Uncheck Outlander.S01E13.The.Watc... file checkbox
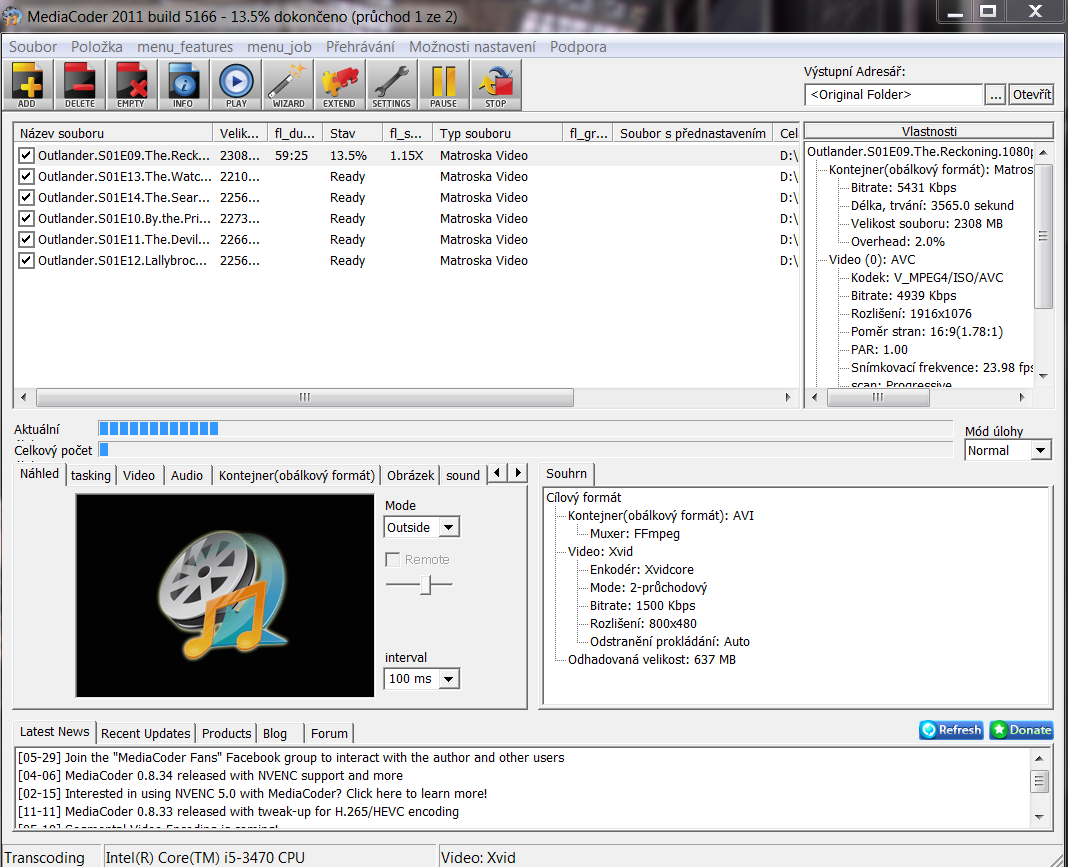 (26, 176)
